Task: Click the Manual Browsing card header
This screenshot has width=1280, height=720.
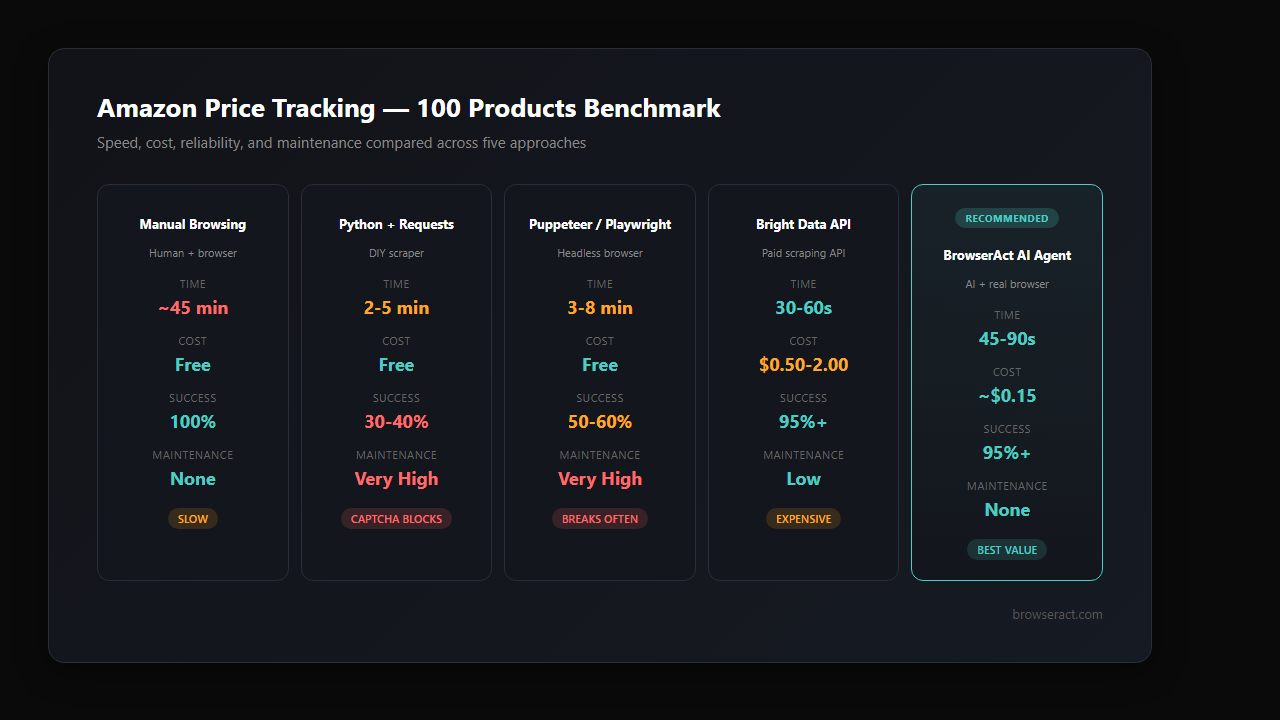Action: [192, 224]
